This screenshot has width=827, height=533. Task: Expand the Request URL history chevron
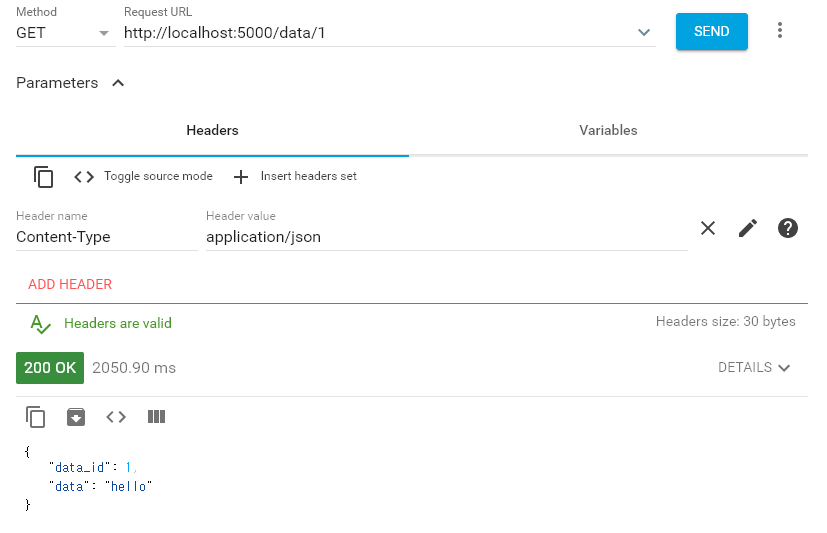[x=643, y=33]
